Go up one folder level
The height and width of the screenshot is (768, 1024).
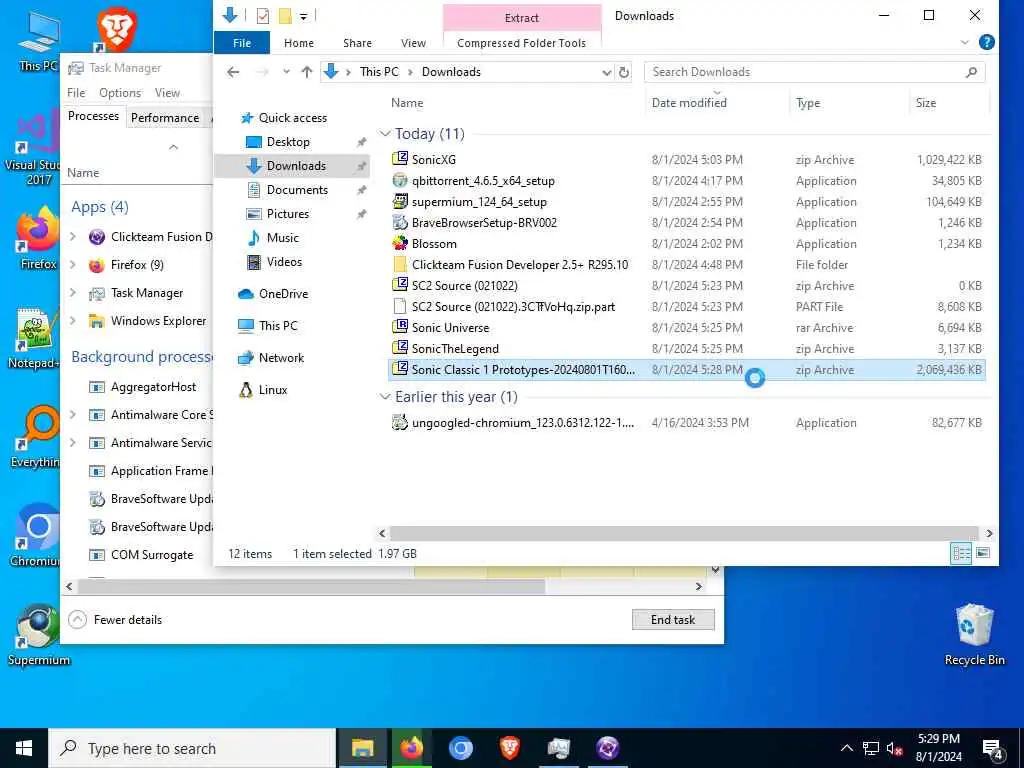[307, 72]
